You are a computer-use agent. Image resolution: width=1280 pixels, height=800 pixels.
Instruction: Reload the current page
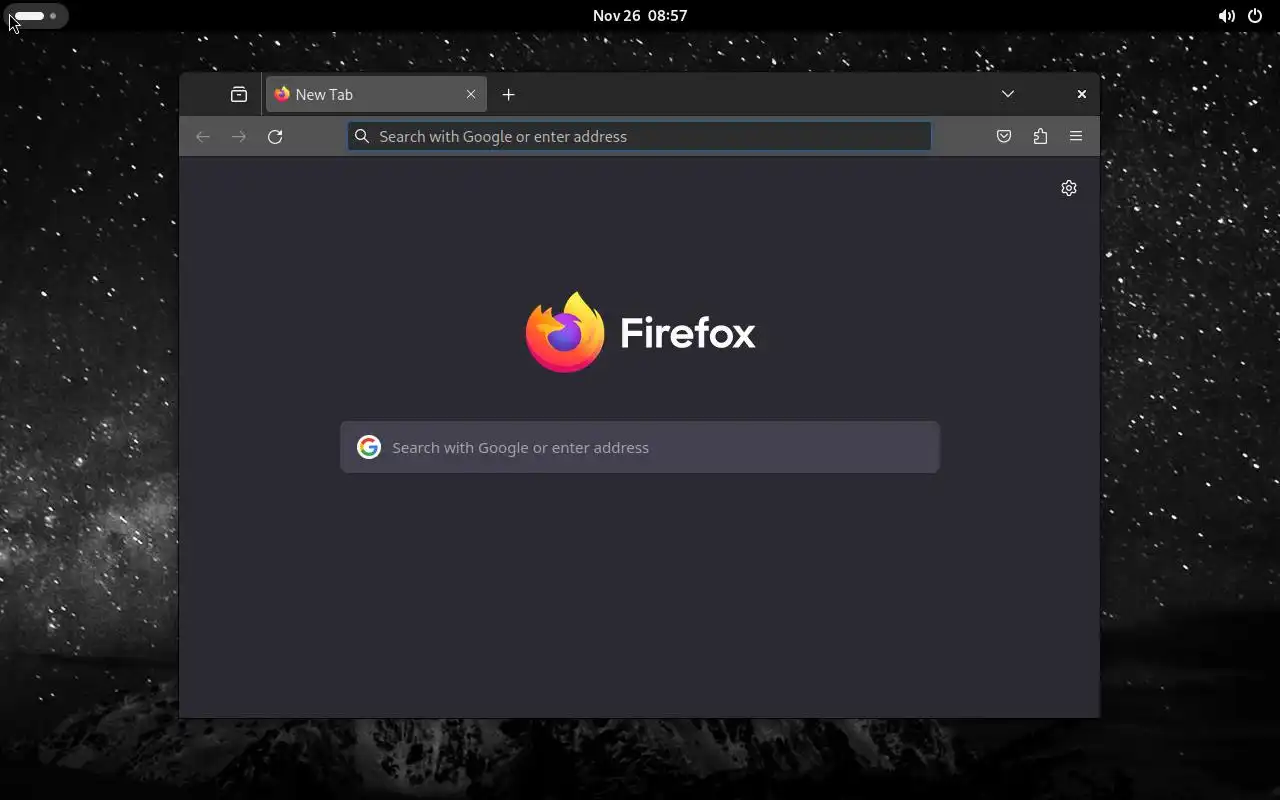pyautogui.click(x=275, y=136)
